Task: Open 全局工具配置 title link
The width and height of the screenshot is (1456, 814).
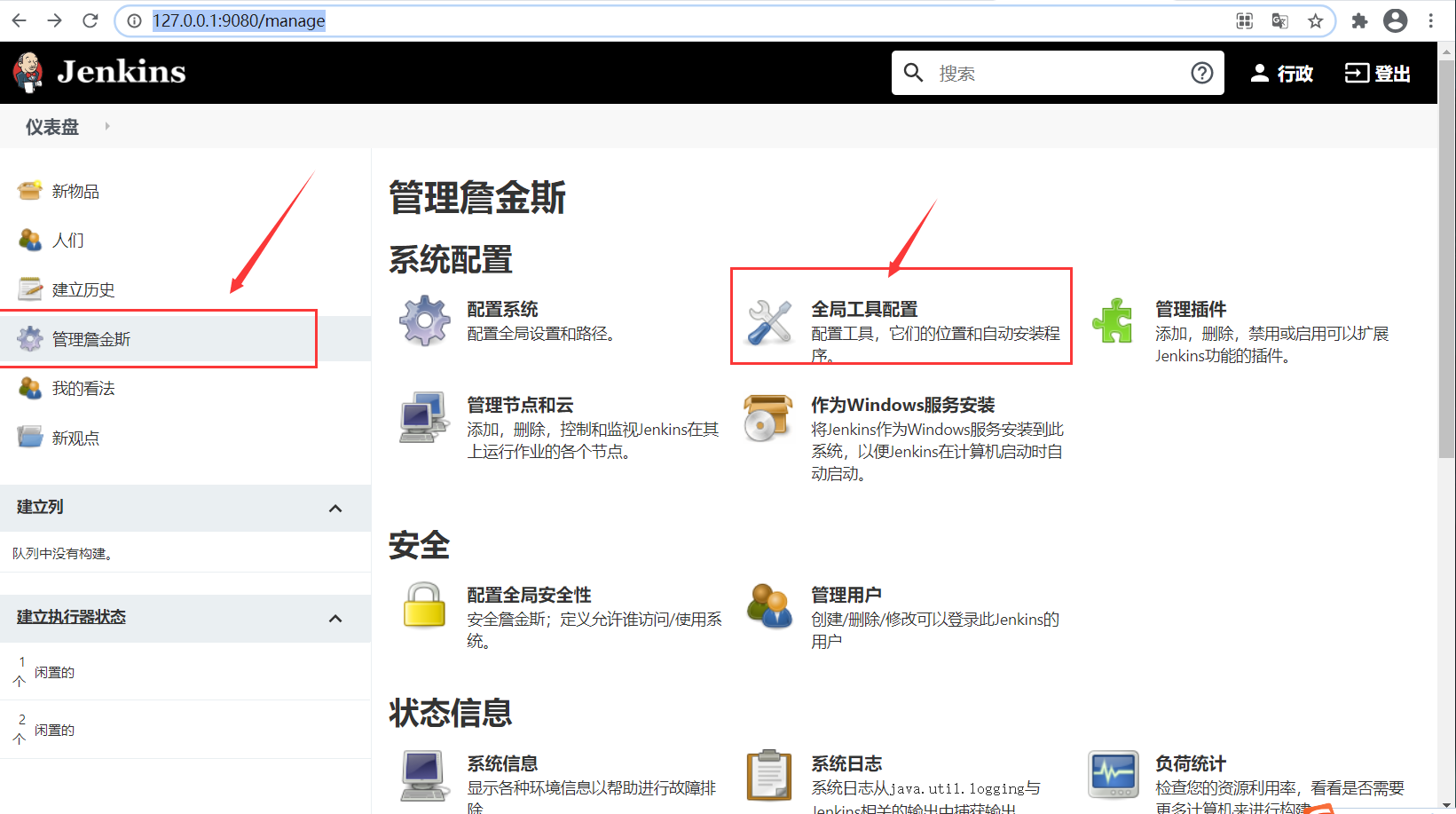Action: 864,309
